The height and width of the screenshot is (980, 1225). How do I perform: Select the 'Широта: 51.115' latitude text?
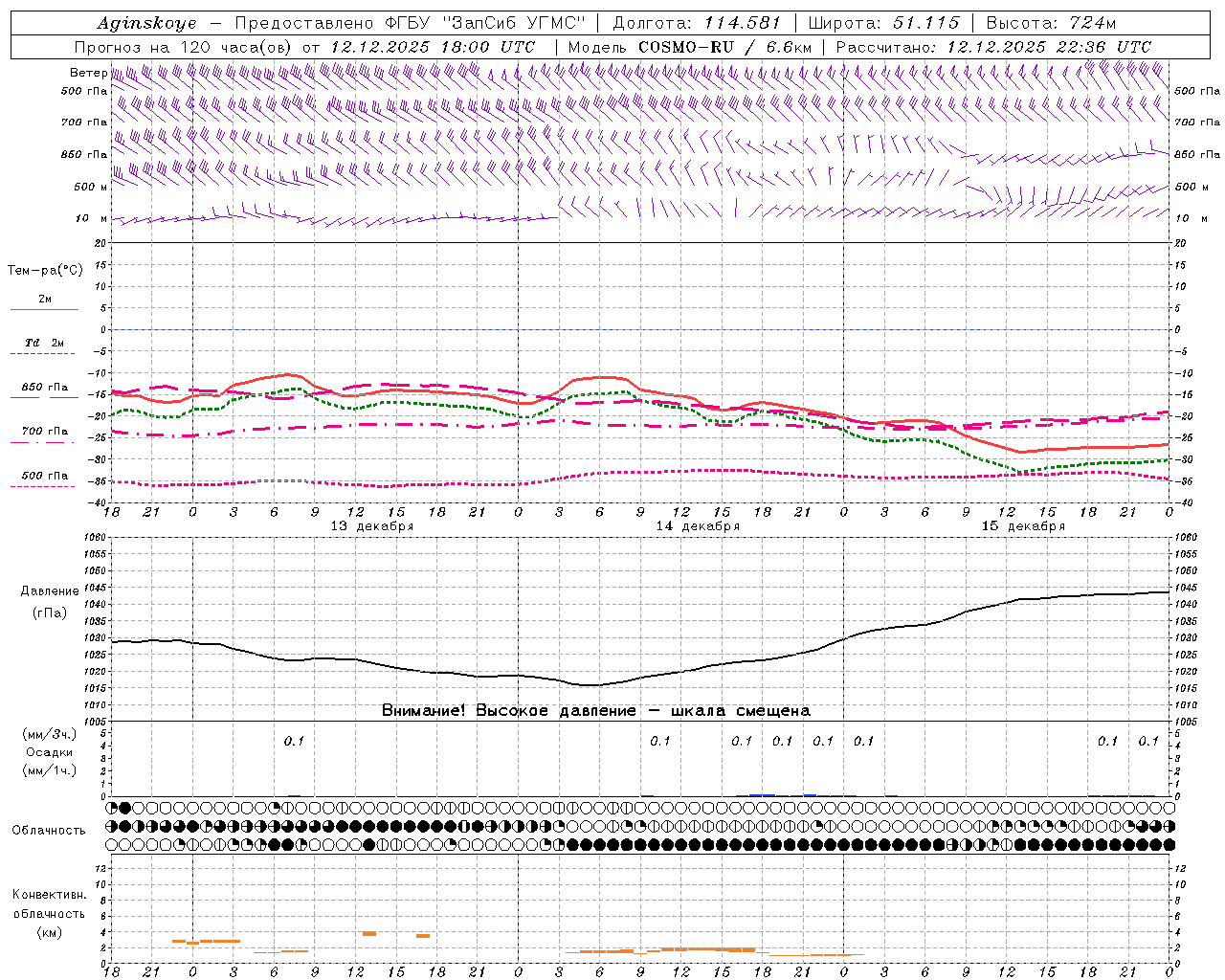[x=883, y=24]
